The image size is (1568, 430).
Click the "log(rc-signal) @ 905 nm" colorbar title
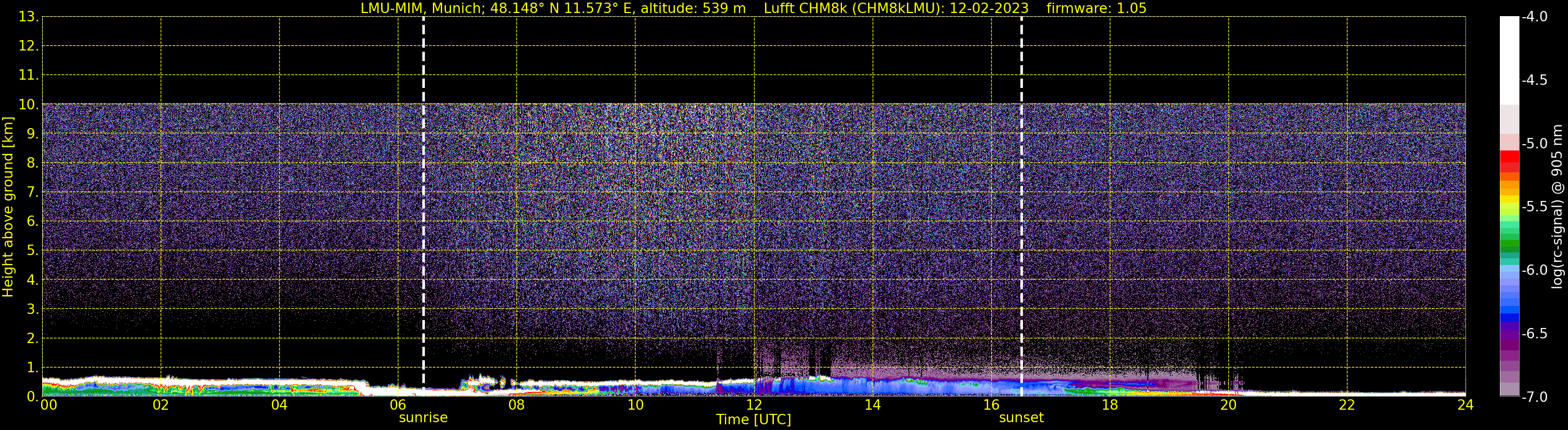tap(1557, 207)
